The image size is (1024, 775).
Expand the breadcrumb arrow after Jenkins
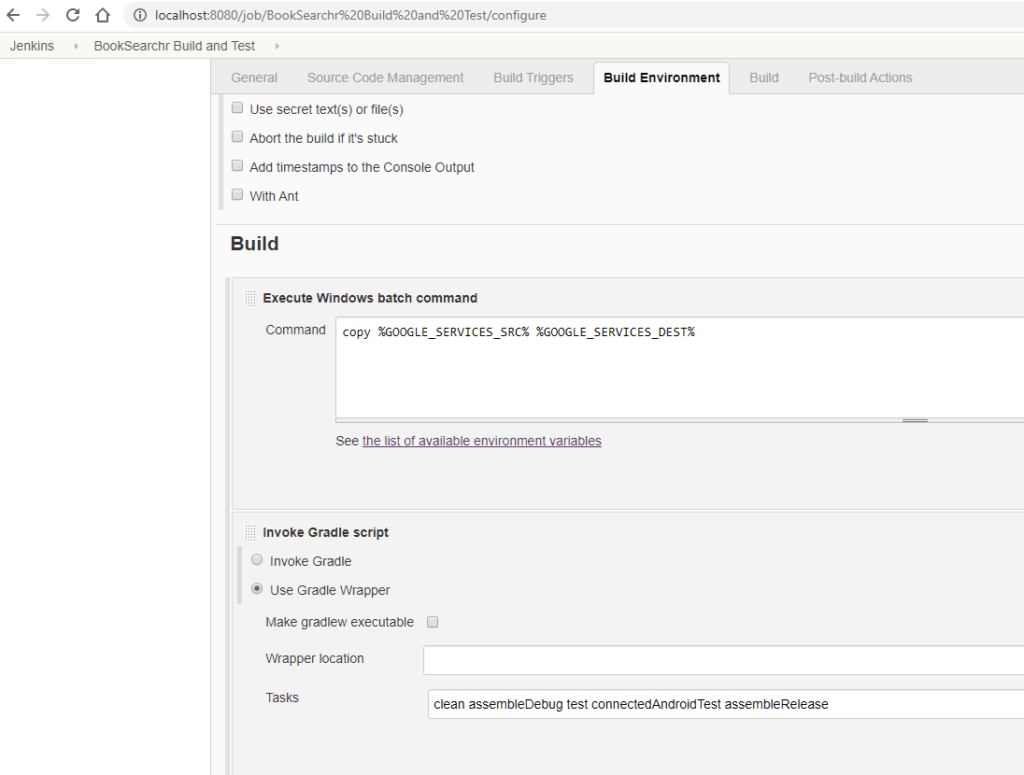click(76, 46)
